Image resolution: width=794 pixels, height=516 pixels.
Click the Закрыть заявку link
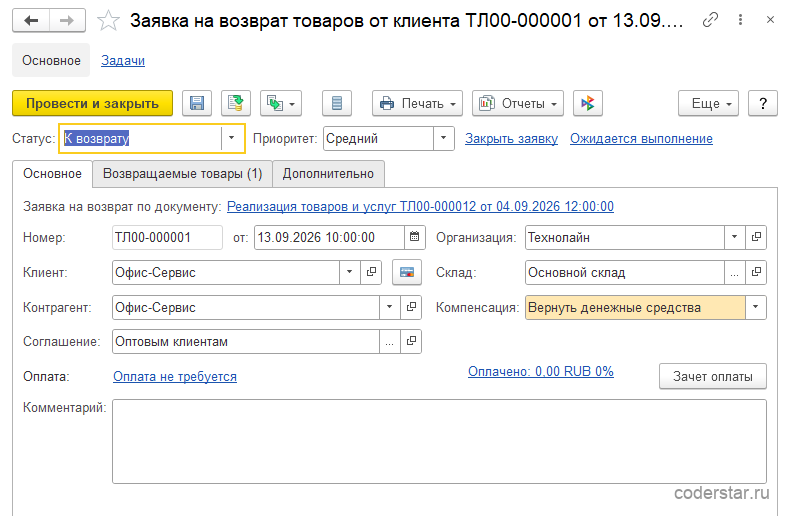click(511, 138)
